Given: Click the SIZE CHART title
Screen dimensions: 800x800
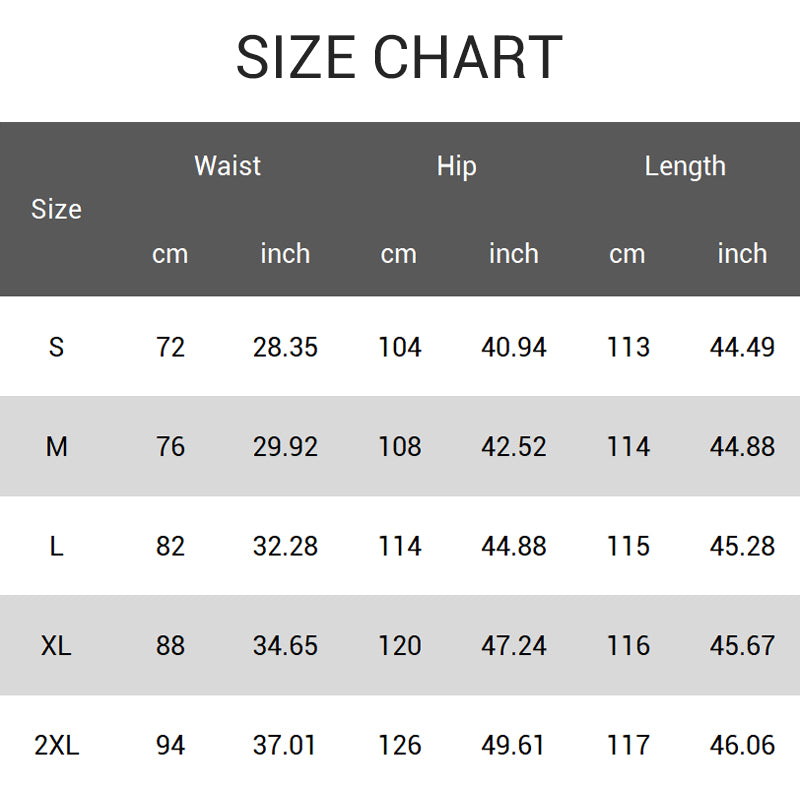Looking at the screenshot, I should (399, 58).
